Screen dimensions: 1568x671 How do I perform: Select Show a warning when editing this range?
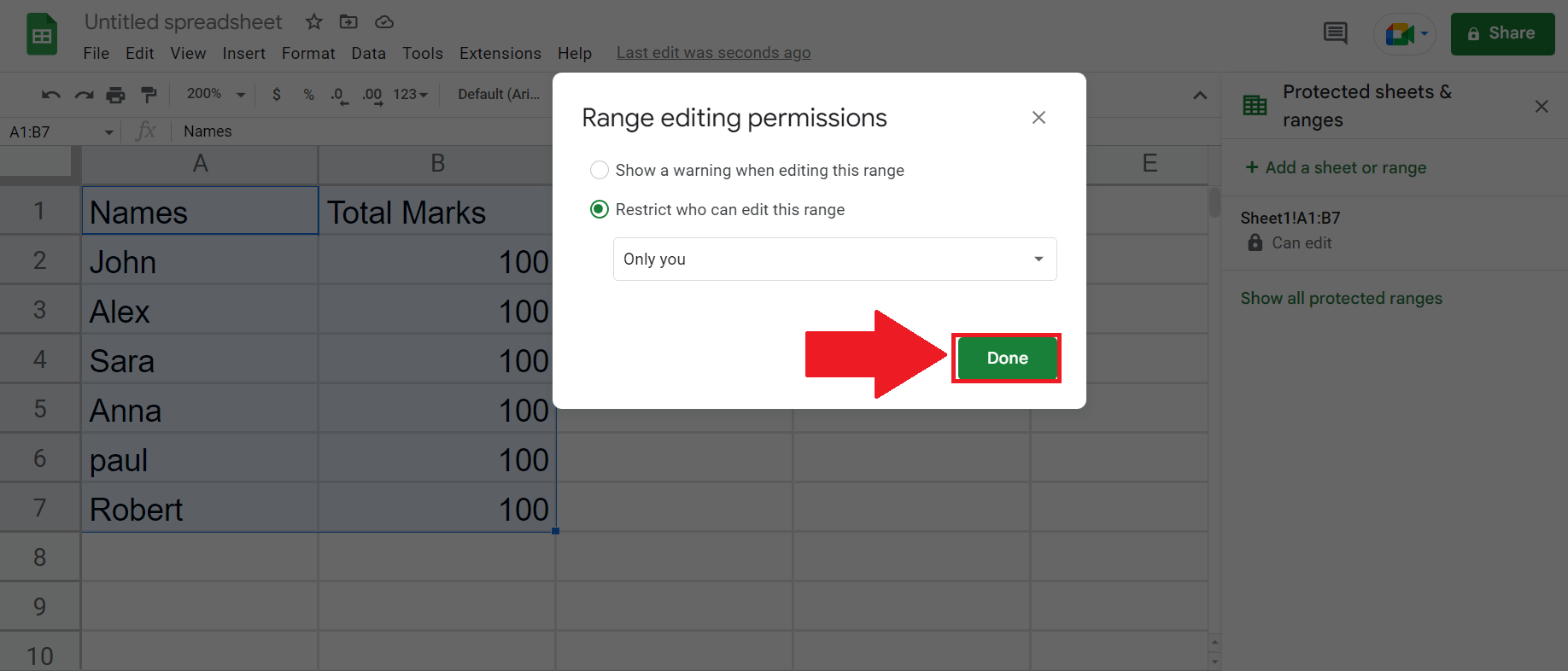(x=599, y=170)
